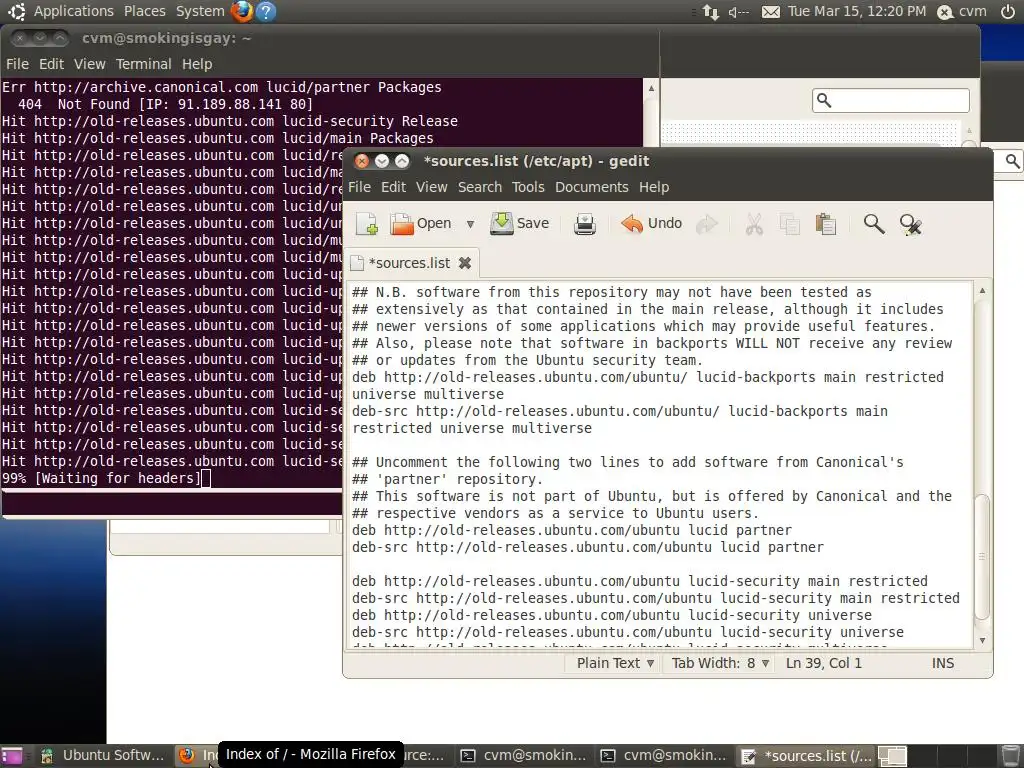The image size is (1024, 768).
Task: Click terminal scrollbar up arrow
Action: (x=650, y=88)
